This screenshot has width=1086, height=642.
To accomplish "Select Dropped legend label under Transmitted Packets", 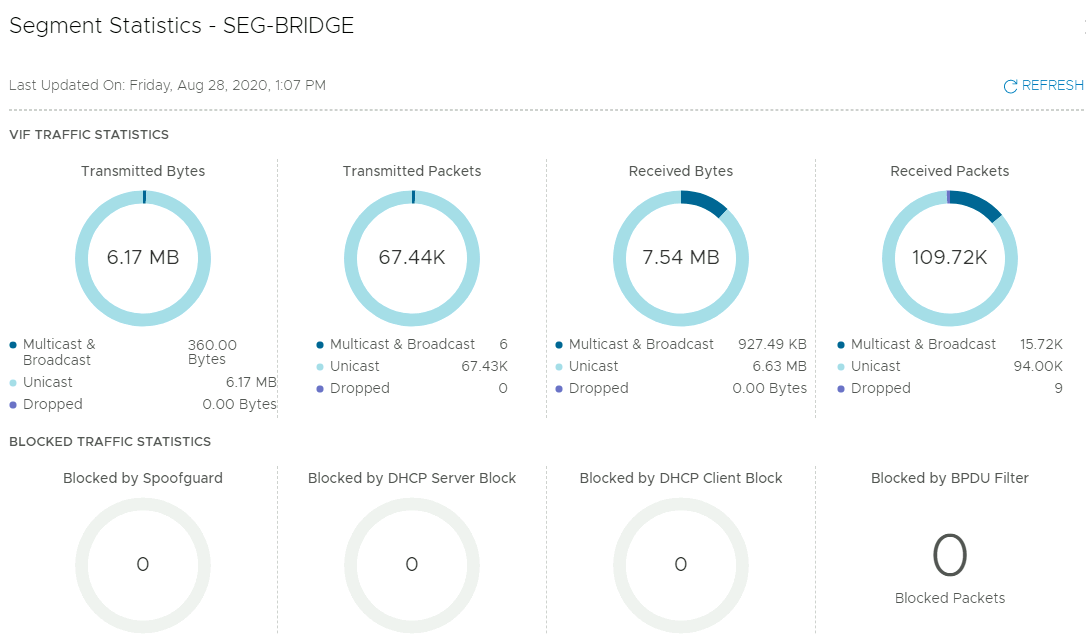I will point(359,388).
